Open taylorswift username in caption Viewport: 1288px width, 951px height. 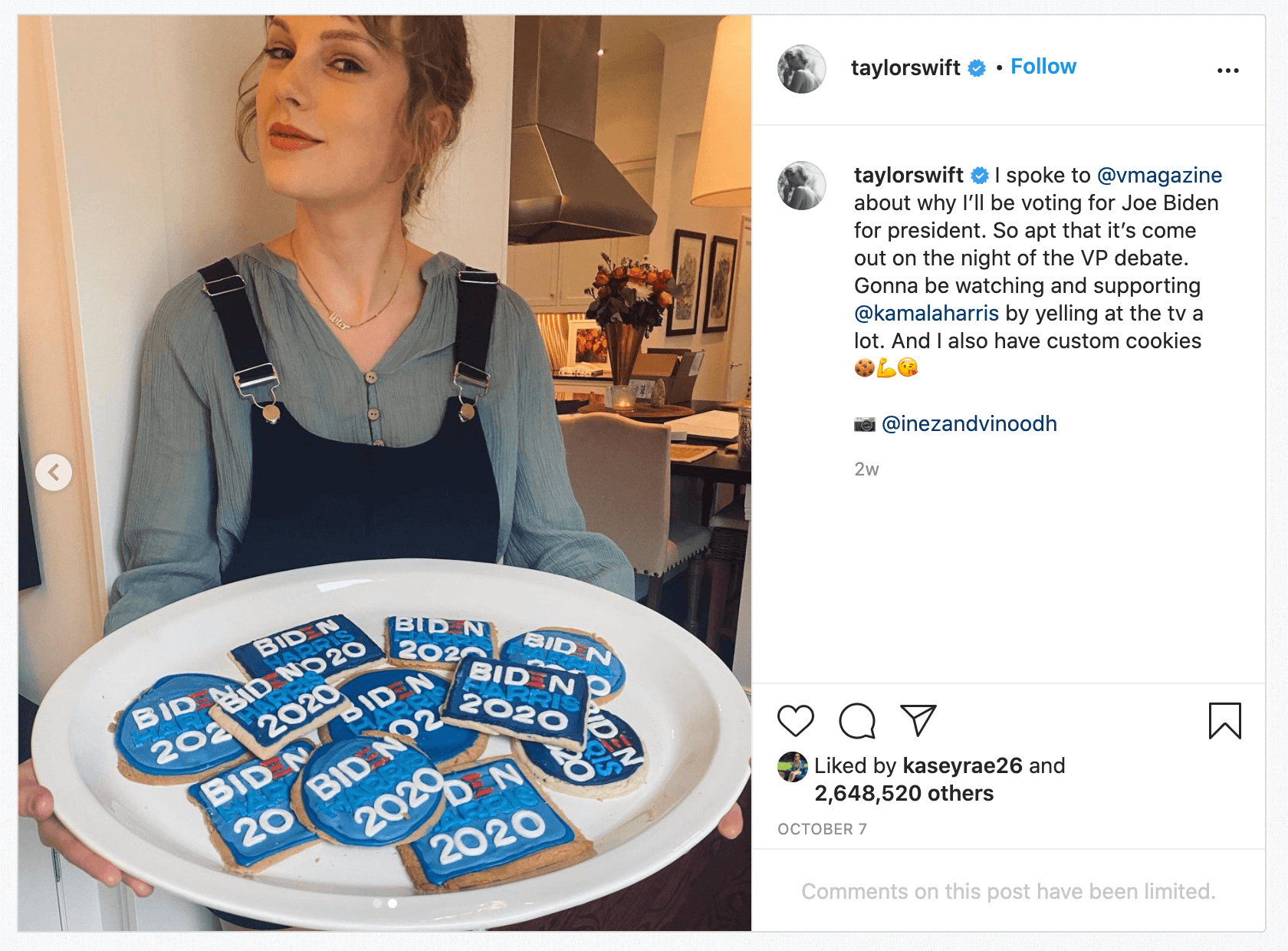[x=909, y=176]
